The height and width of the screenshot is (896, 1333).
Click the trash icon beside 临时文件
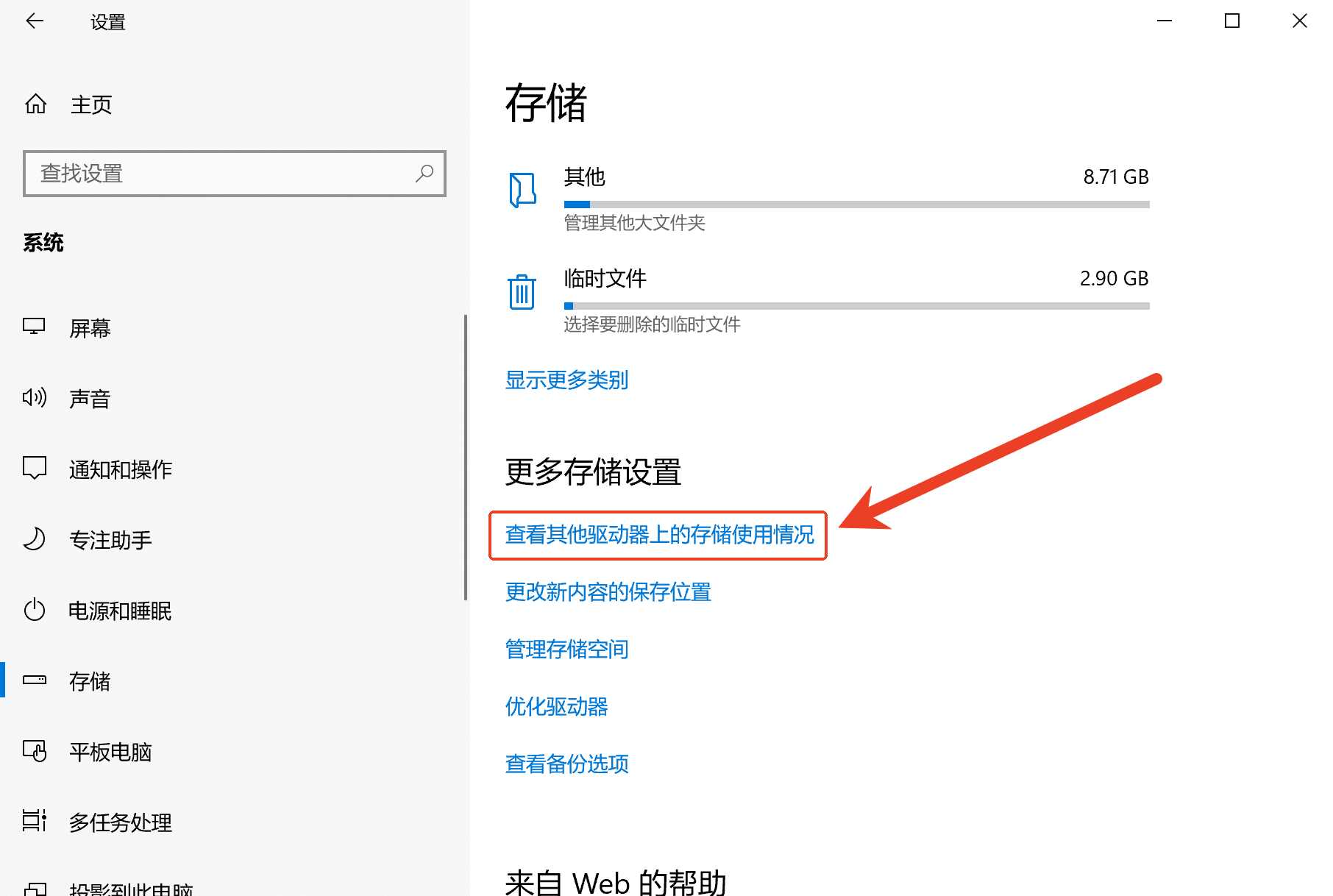(x=522, y=292)
